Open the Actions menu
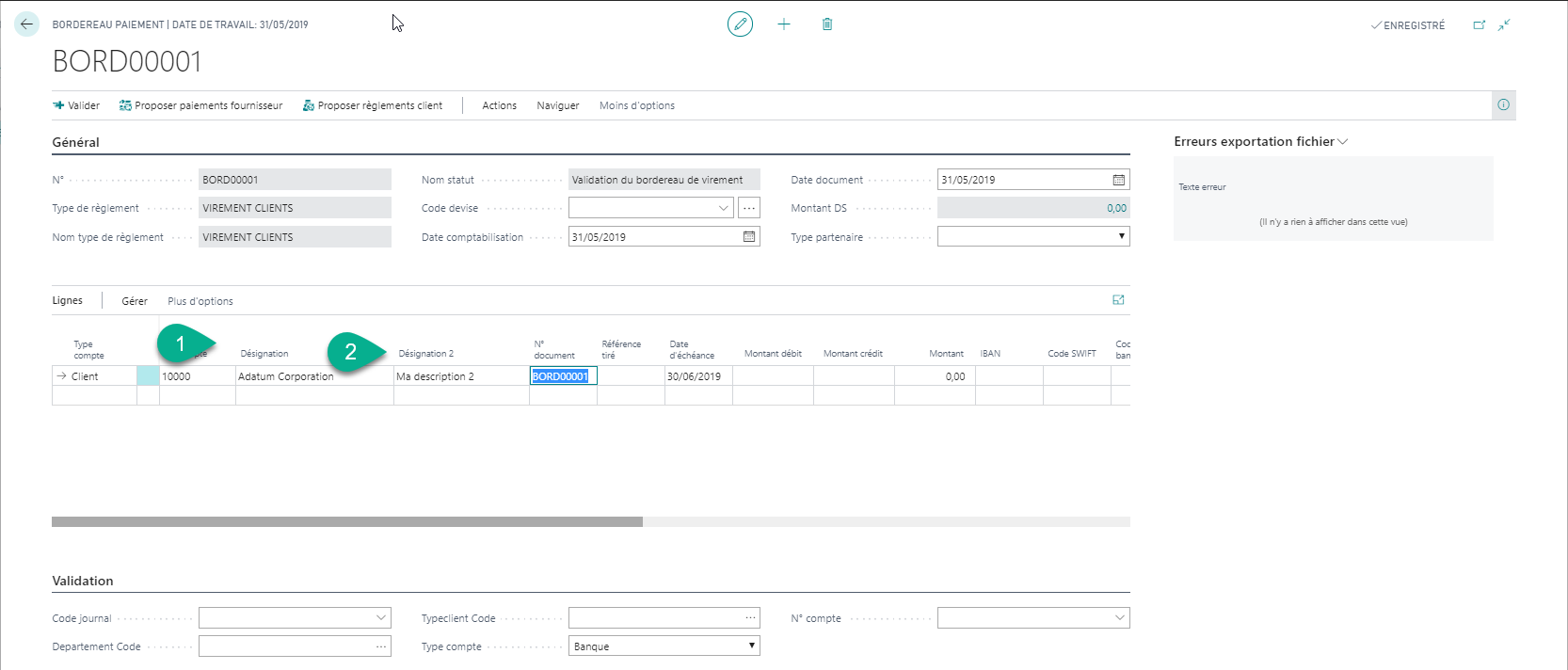This screenshot has height=670, width=1568. 499,105
